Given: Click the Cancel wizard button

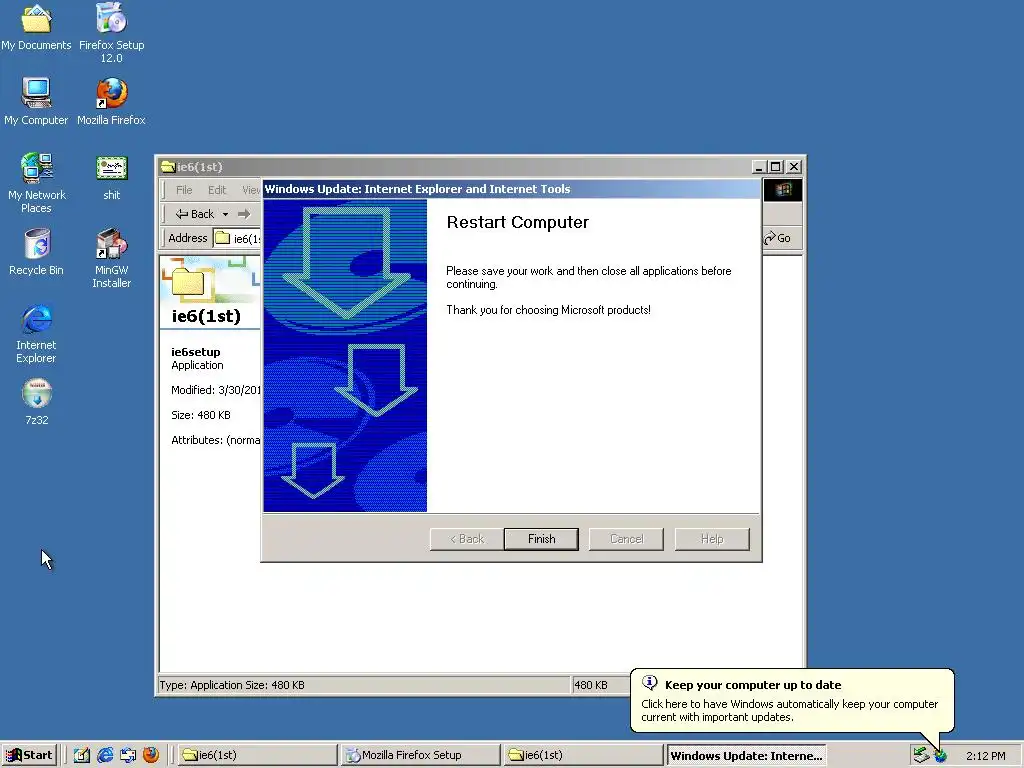Looking at the screenshot, I should pos(626,539).
